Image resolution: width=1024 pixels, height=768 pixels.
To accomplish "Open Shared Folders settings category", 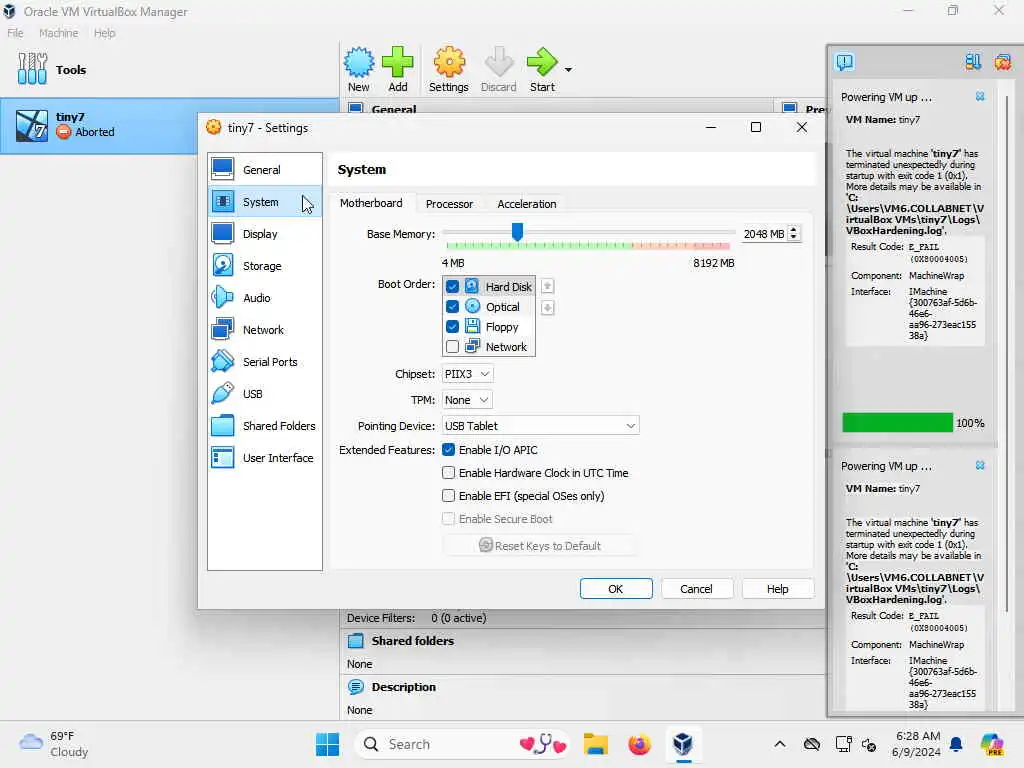I will pyautogui.click(x=264, y=426).
